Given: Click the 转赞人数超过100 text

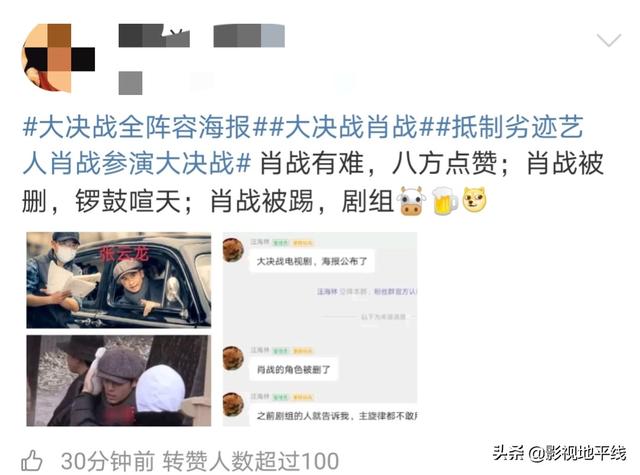Looking at the screenshot, I should [251, 461].
